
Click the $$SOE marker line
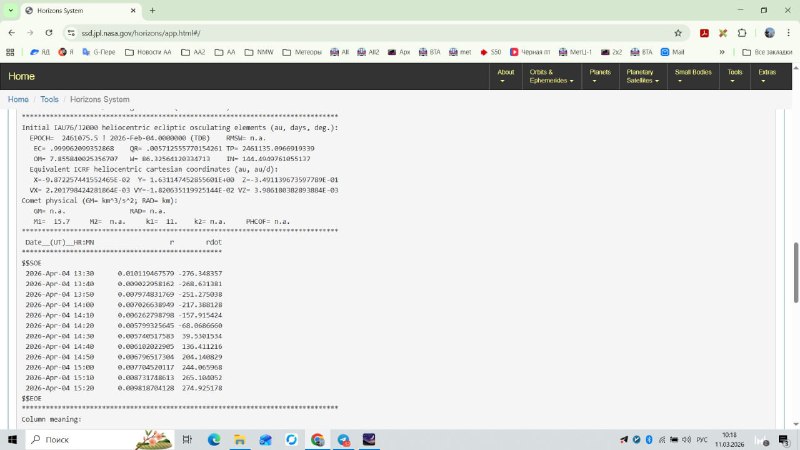[32, 263]
